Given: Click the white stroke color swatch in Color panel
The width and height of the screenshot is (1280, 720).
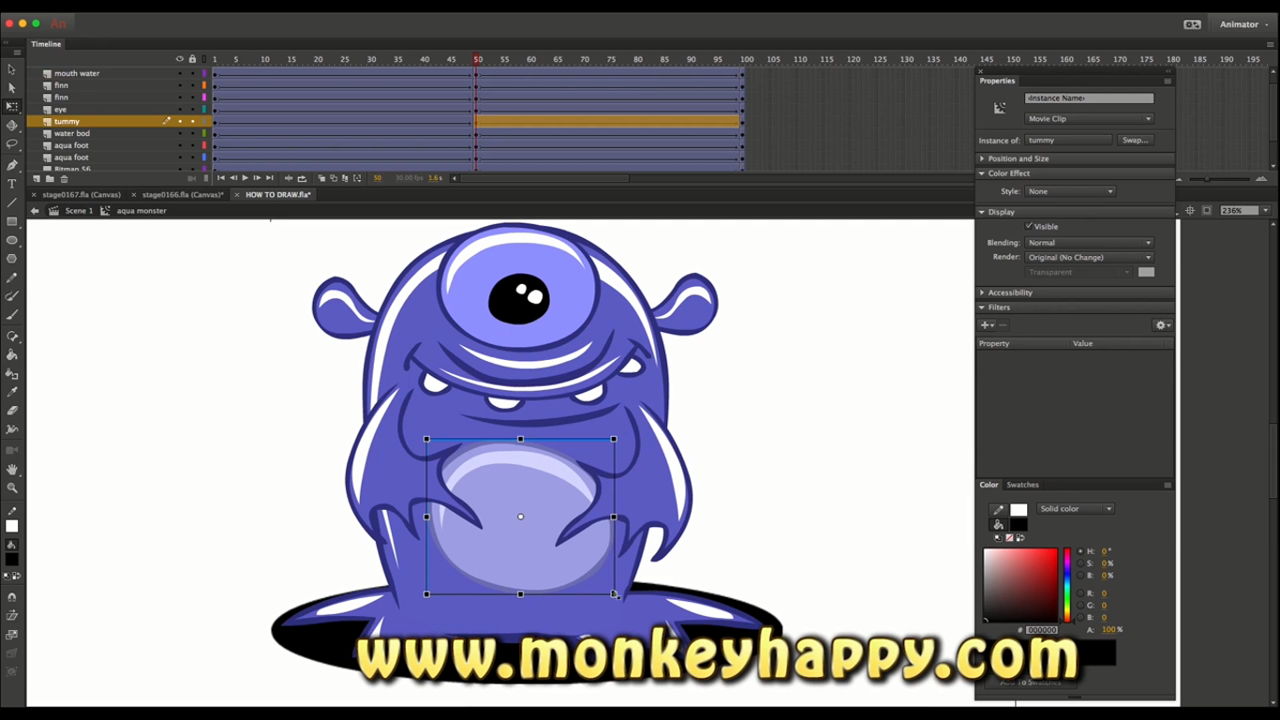Looking at the screenshot, I should (x=1018, y=510).
